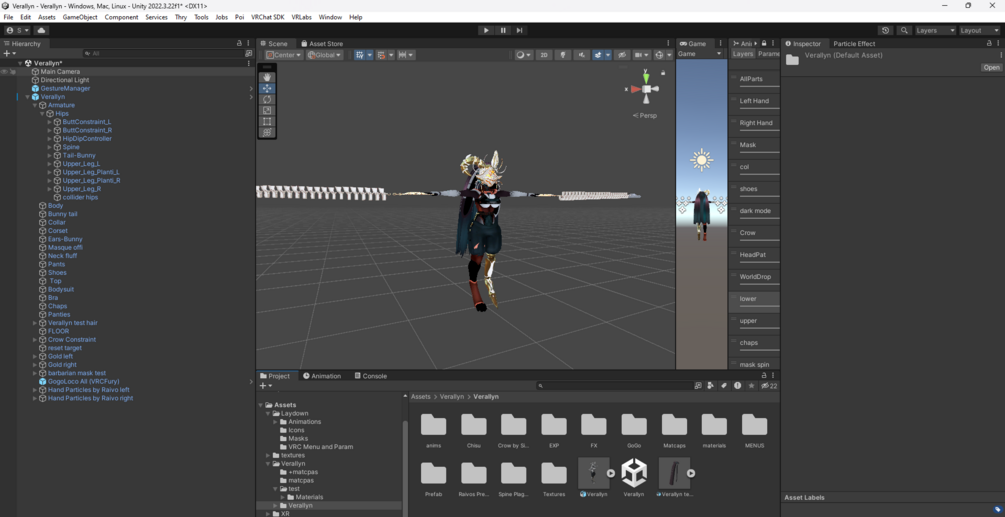
Task: Open the Game display dropdown
Action: tap(699, 54)
